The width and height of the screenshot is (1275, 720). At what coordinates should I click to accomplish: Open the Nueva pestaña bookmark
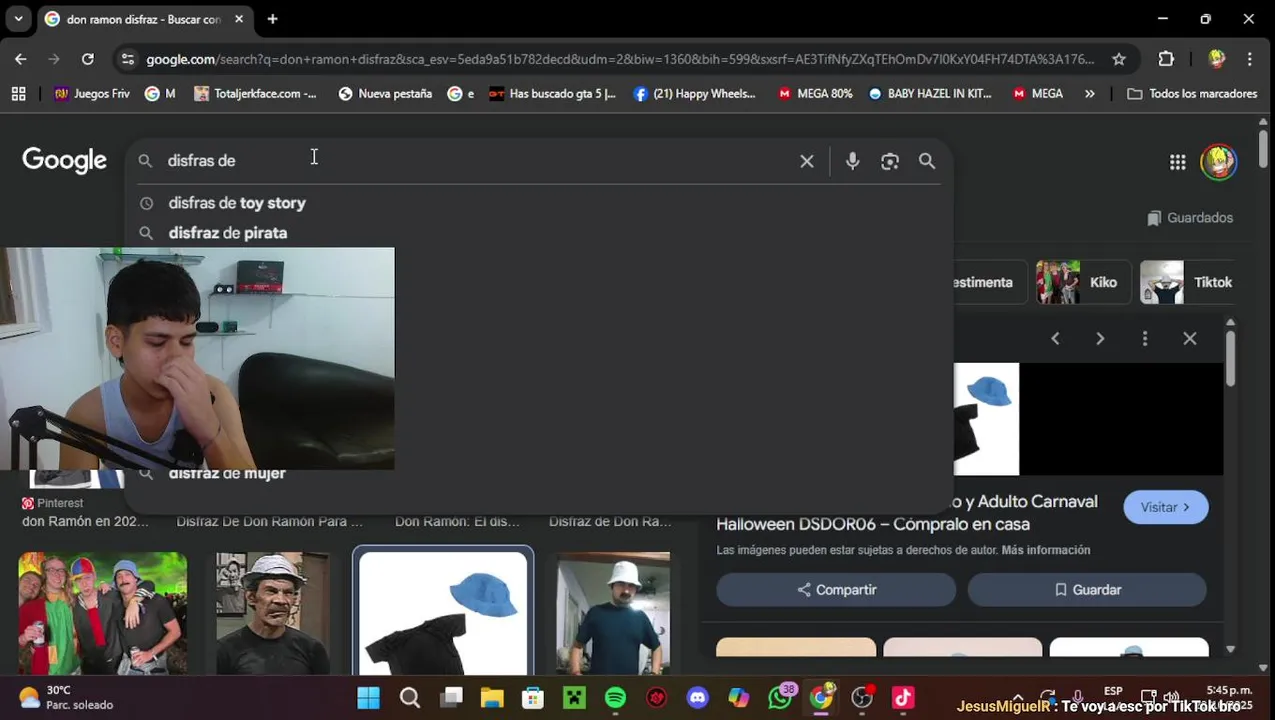[x=385, y=93]
